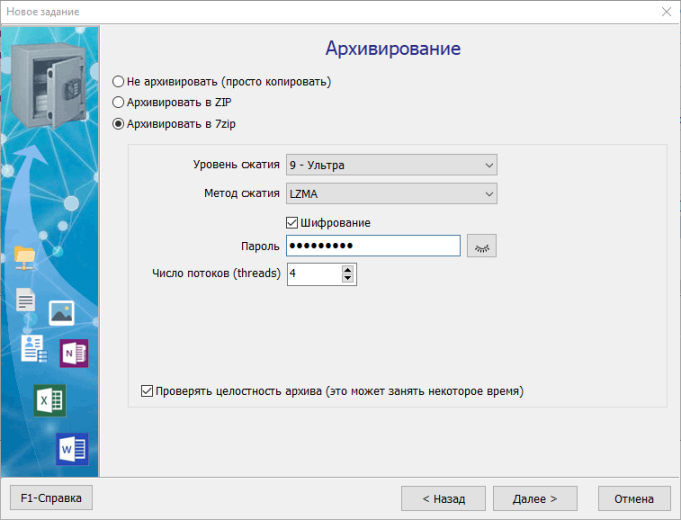Viewport: 681px width, 520px height.
Task: Toggle the 'Шифрование' checkbox
Action: tap(292, 223)
